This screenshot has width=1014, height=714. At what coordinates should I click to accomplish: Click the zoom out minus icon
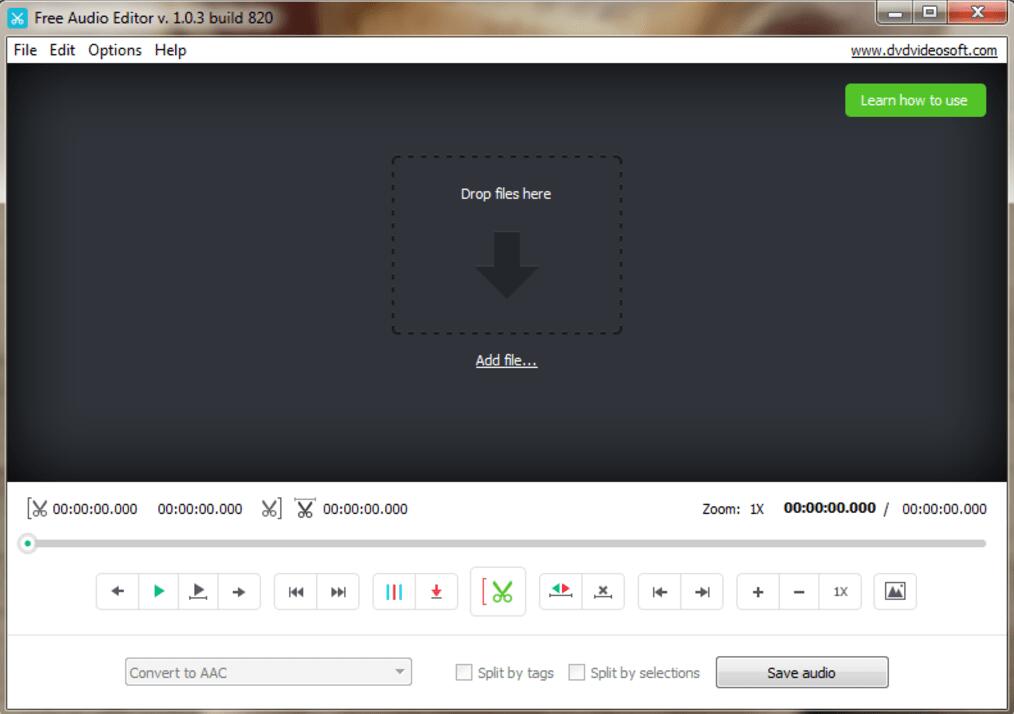click(x=799, y=592)
